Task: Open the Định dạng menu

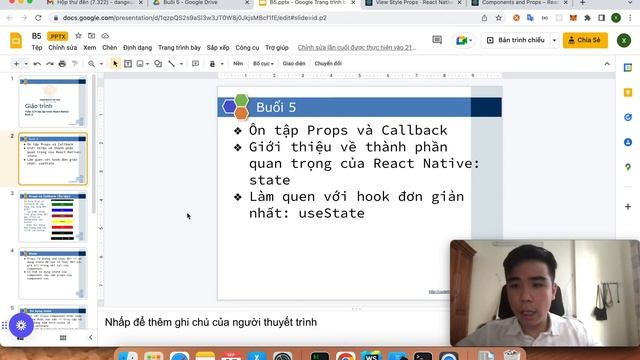Action: tap(138, 48)
